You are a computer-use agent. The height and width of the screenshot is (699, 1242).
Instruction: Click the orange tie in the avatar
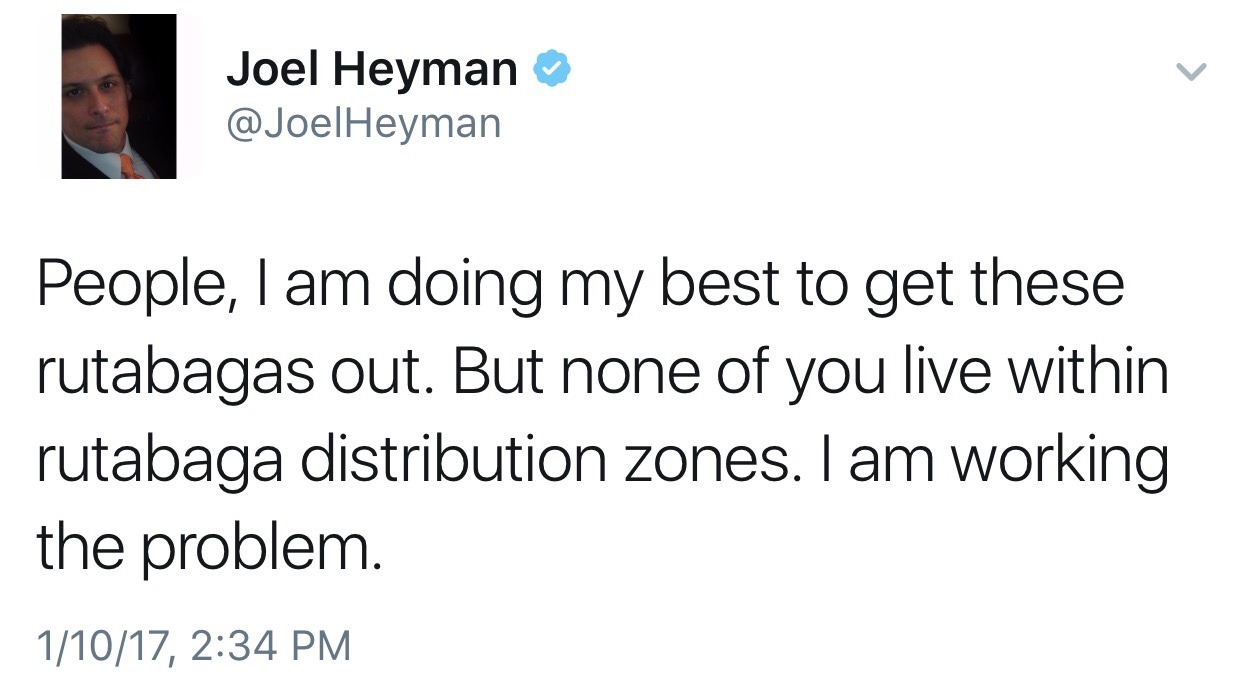131,165
